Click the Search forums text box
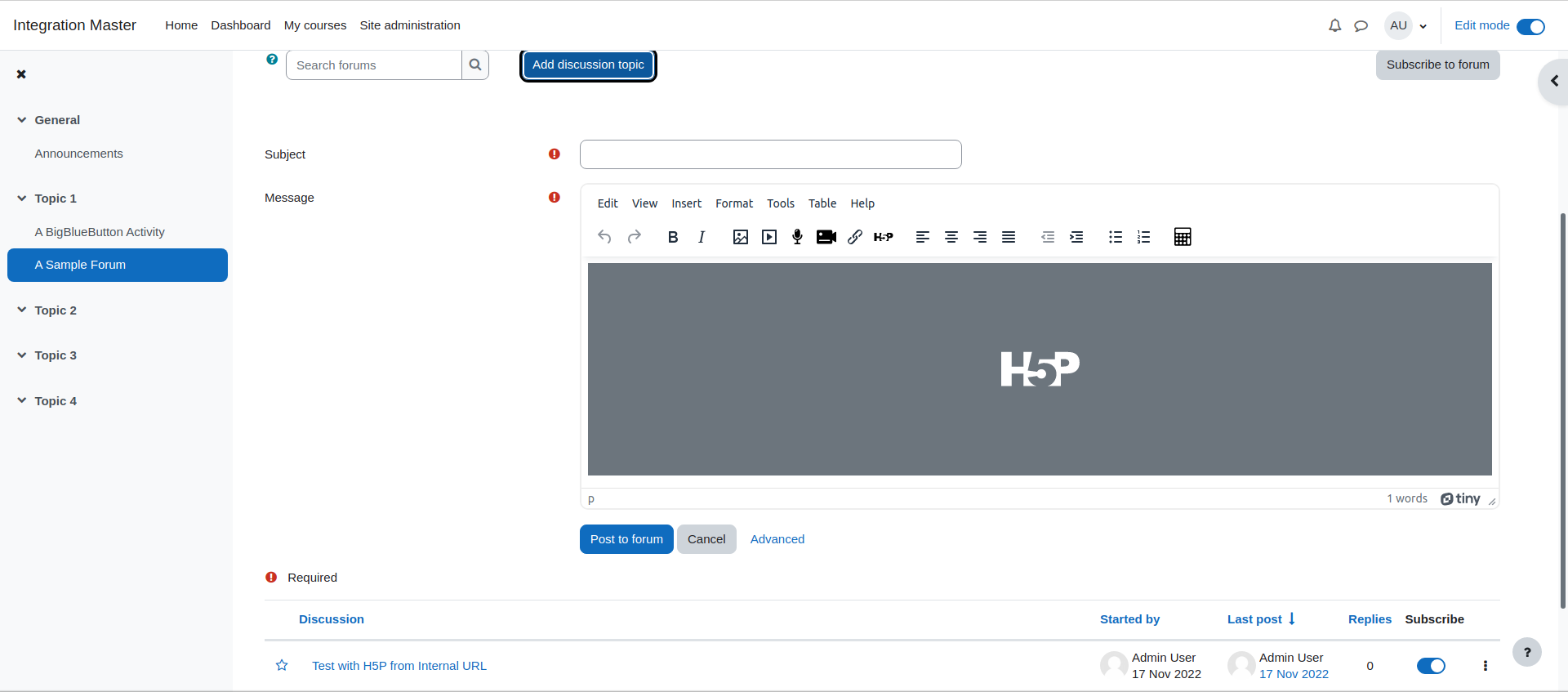This screenshot has width=1568, height=692. (374, 65)
